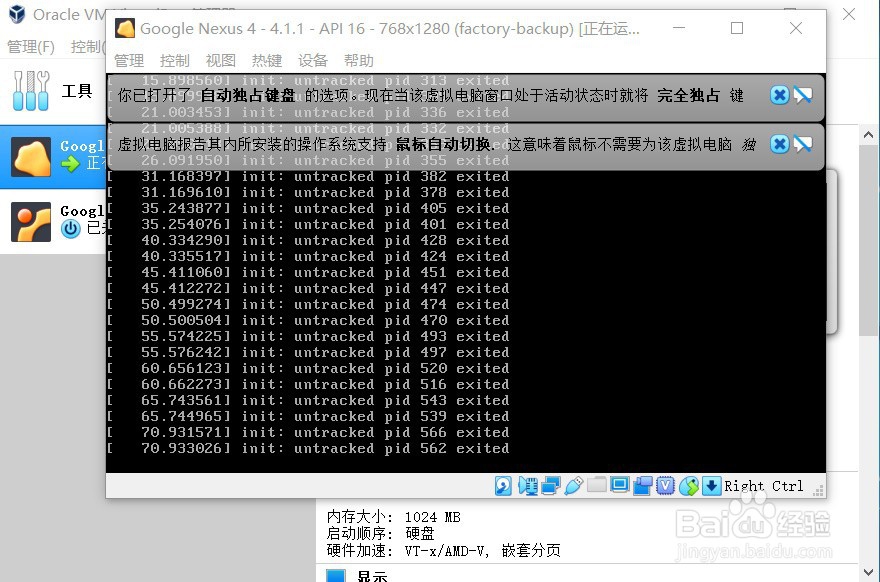Select the powered-off Google VM in list
The width and height of the screenshot is (880, 582).
click(x=53, y=222)
